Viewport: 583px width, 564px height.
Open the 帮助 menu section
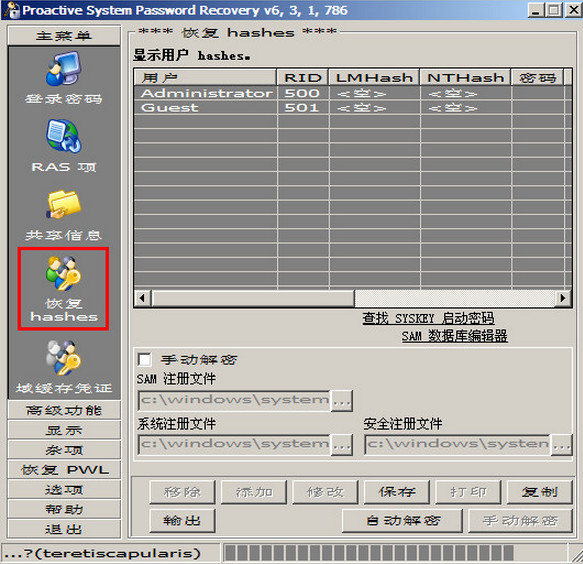coord(64,509)
